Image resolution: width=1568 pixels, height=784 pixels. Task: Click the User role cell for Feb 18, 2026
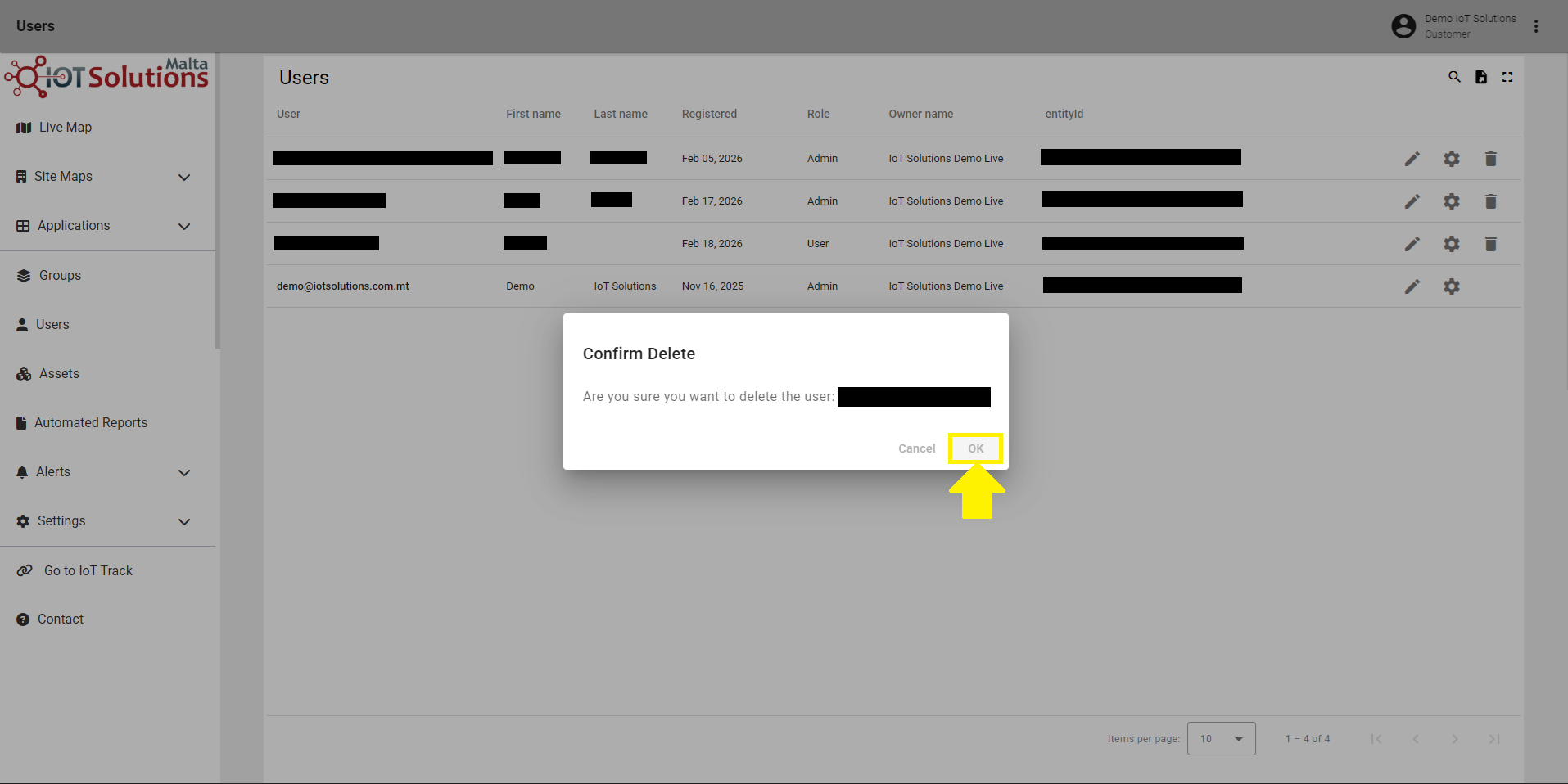pos(817,244)
